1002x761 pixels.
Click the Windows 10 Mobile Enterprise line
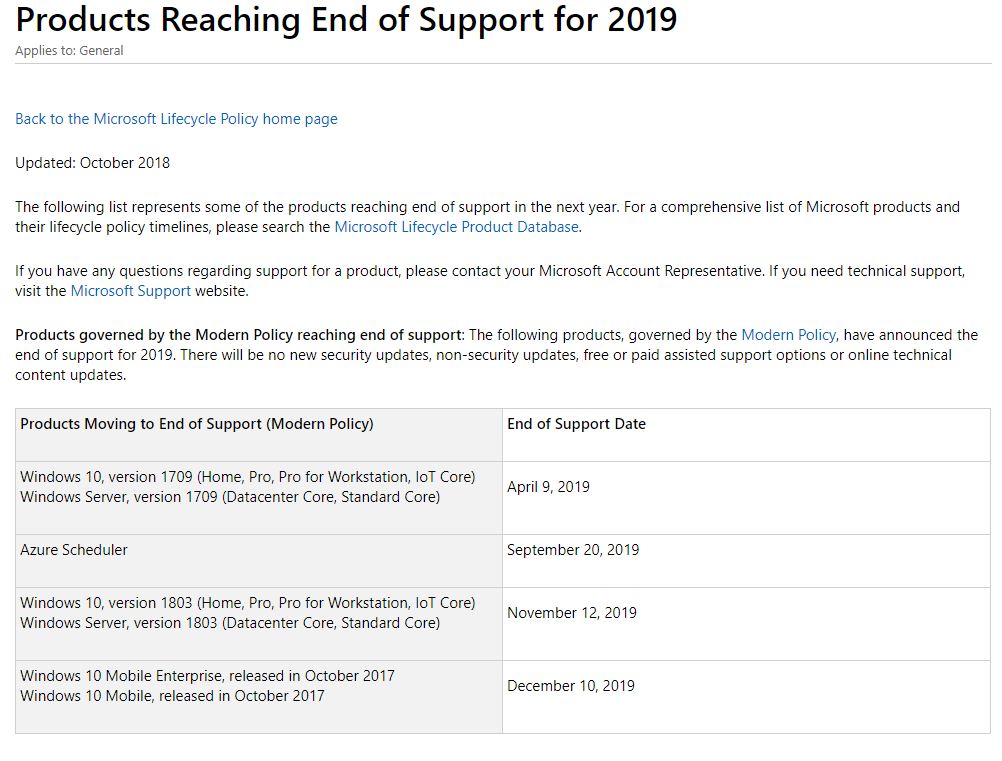click(x=208, y=675)
